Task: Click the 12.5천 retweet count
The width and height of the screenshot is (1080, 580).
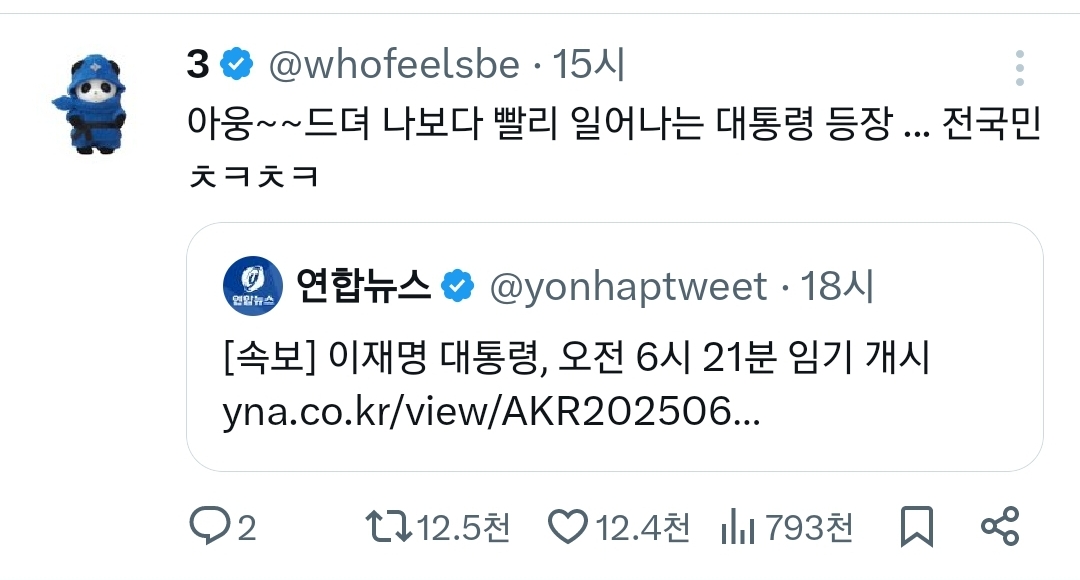Action: click(x=464, y=528)
